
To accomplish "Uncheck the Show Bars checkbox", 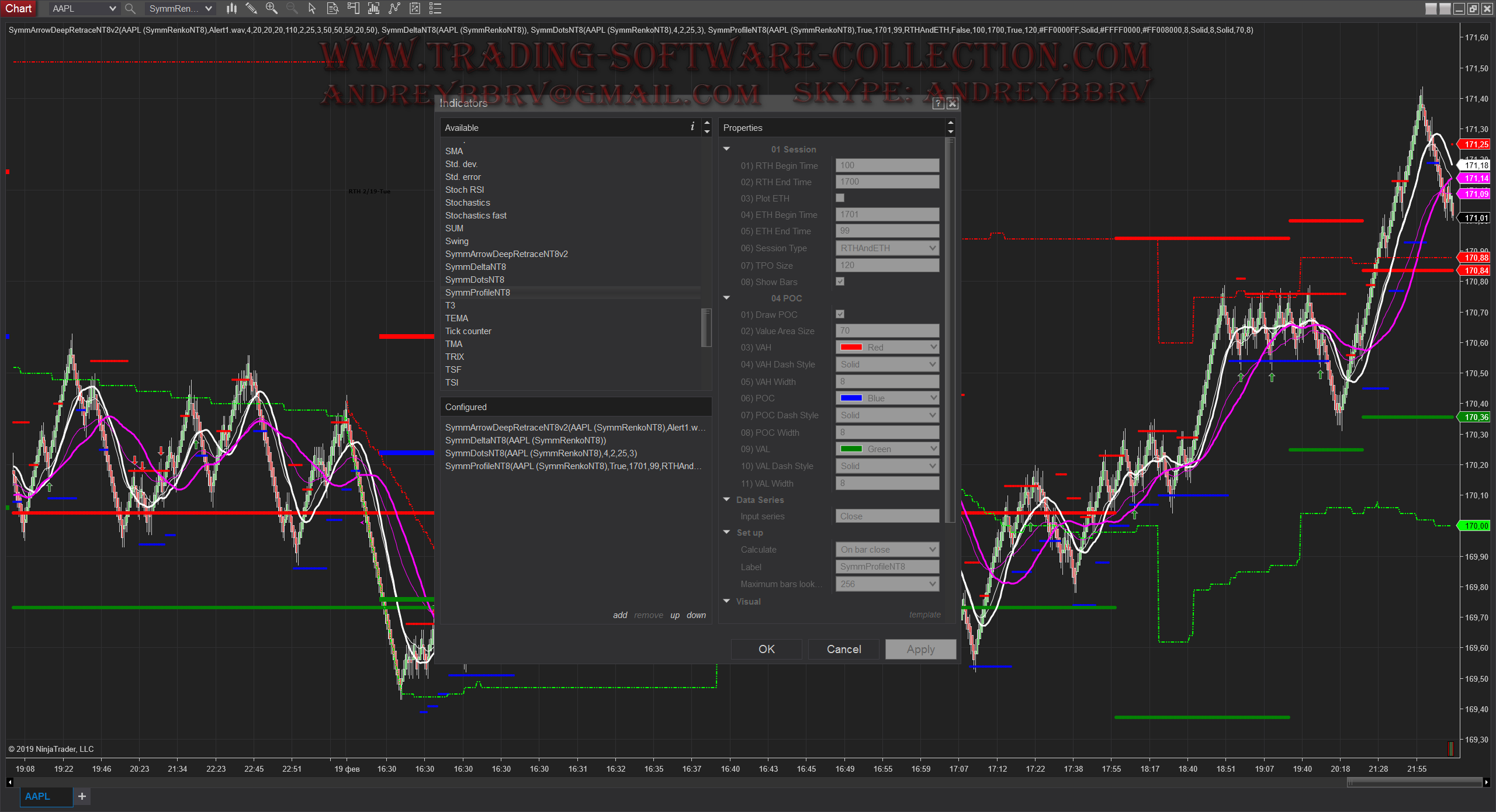I will tap(840, 282).
